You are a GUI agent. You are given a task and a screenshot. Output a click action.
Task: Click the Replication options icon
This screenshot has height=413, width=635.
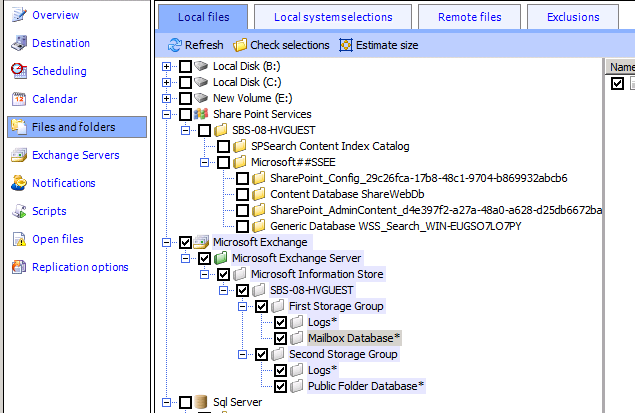click(x=19, y=267)
